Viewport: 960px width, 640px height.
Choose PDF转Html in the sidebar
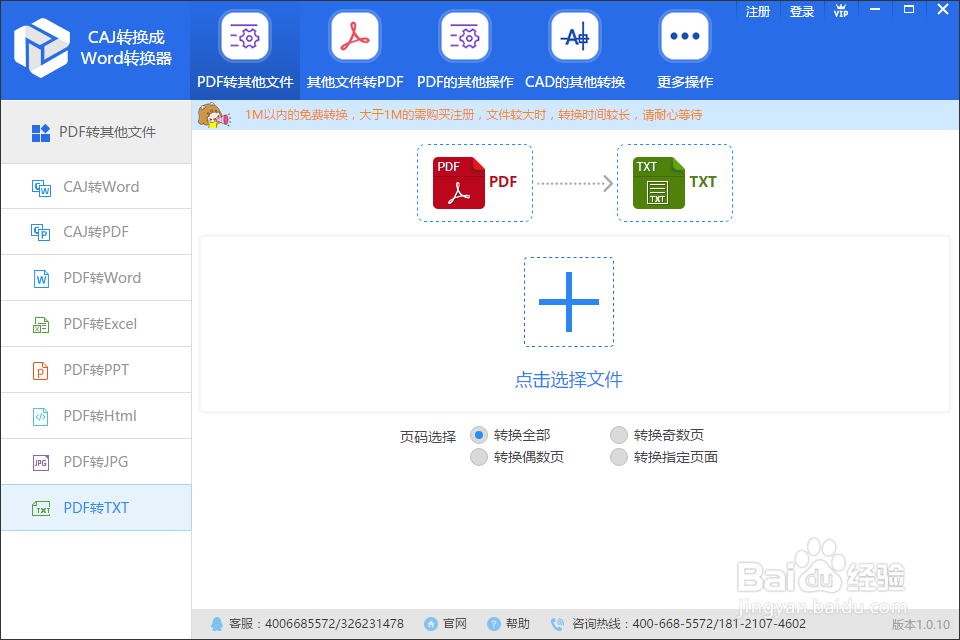pos(96,416)
